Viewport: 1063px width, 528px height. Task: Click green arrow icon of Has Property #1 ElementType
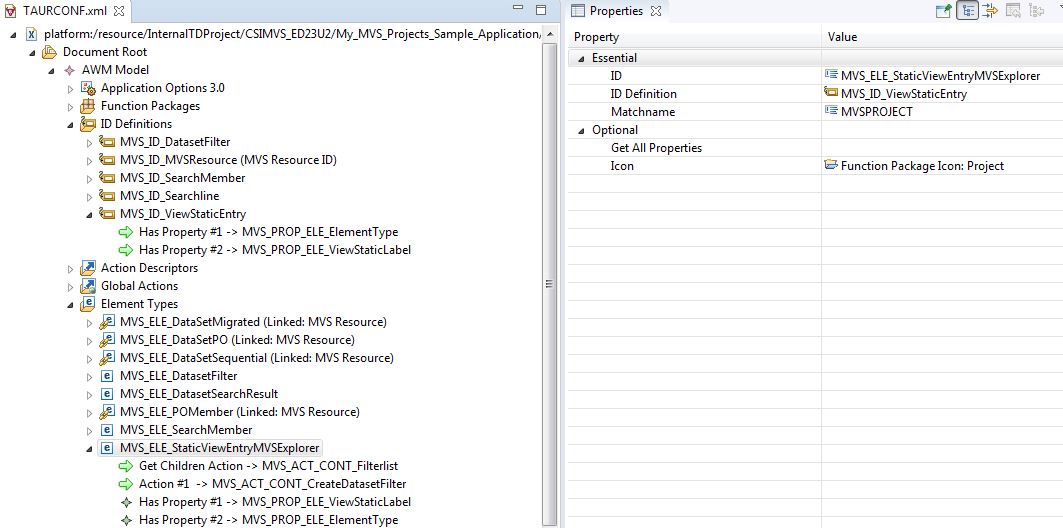point(126,232)
